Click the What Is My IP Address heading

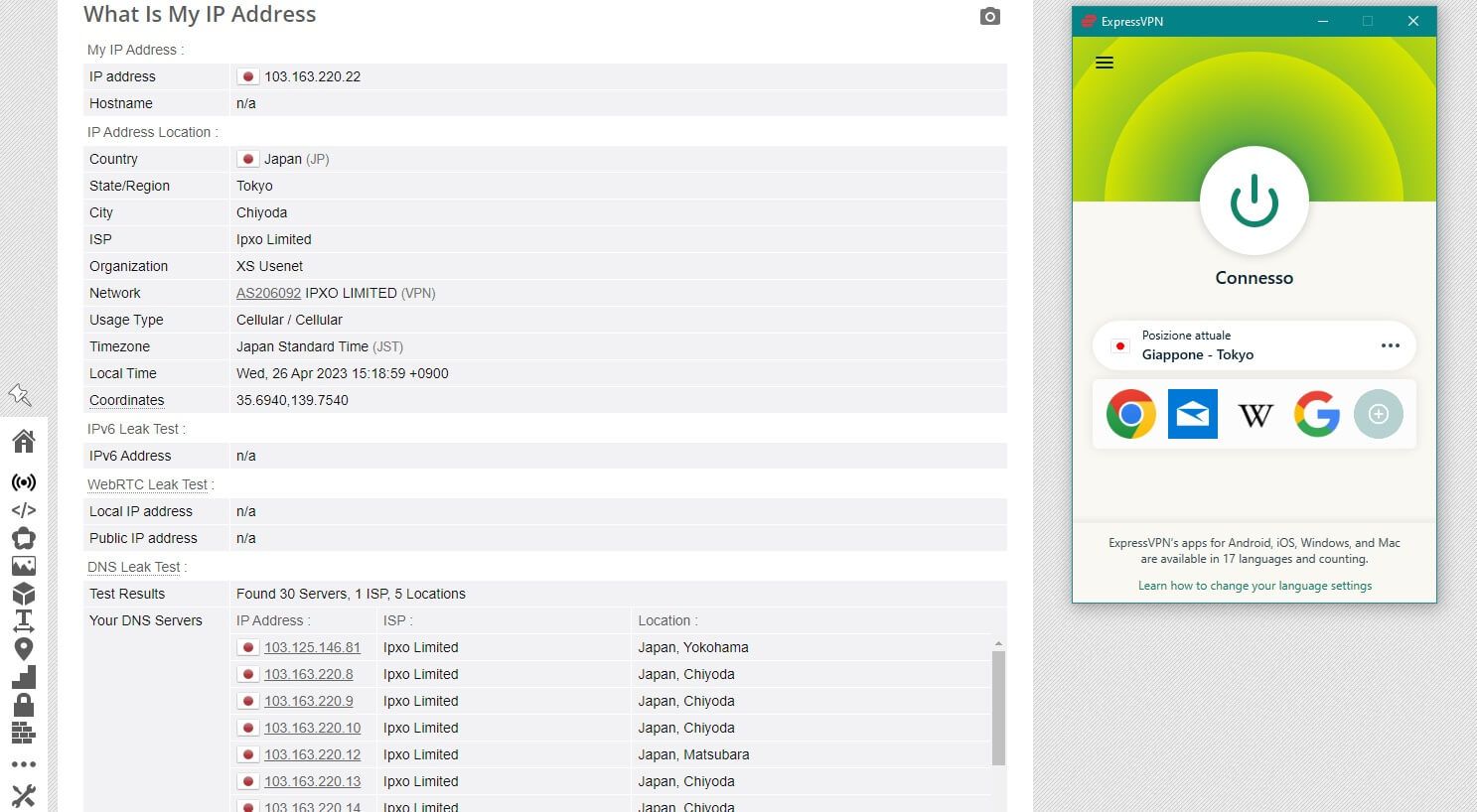coord(200,14)
